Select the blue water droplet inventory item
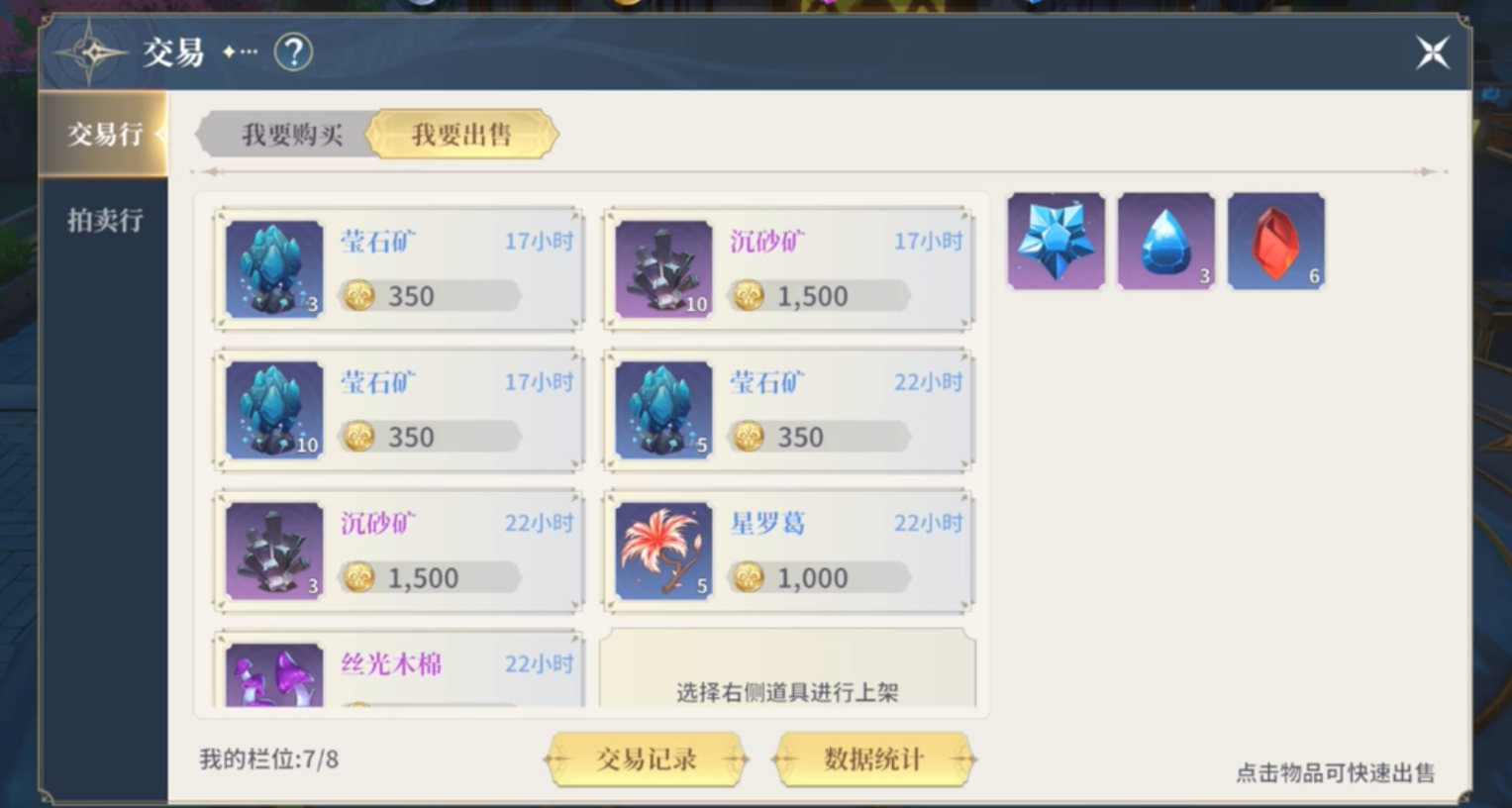This screenshot has width=1512, height=808. point(1165,241)
